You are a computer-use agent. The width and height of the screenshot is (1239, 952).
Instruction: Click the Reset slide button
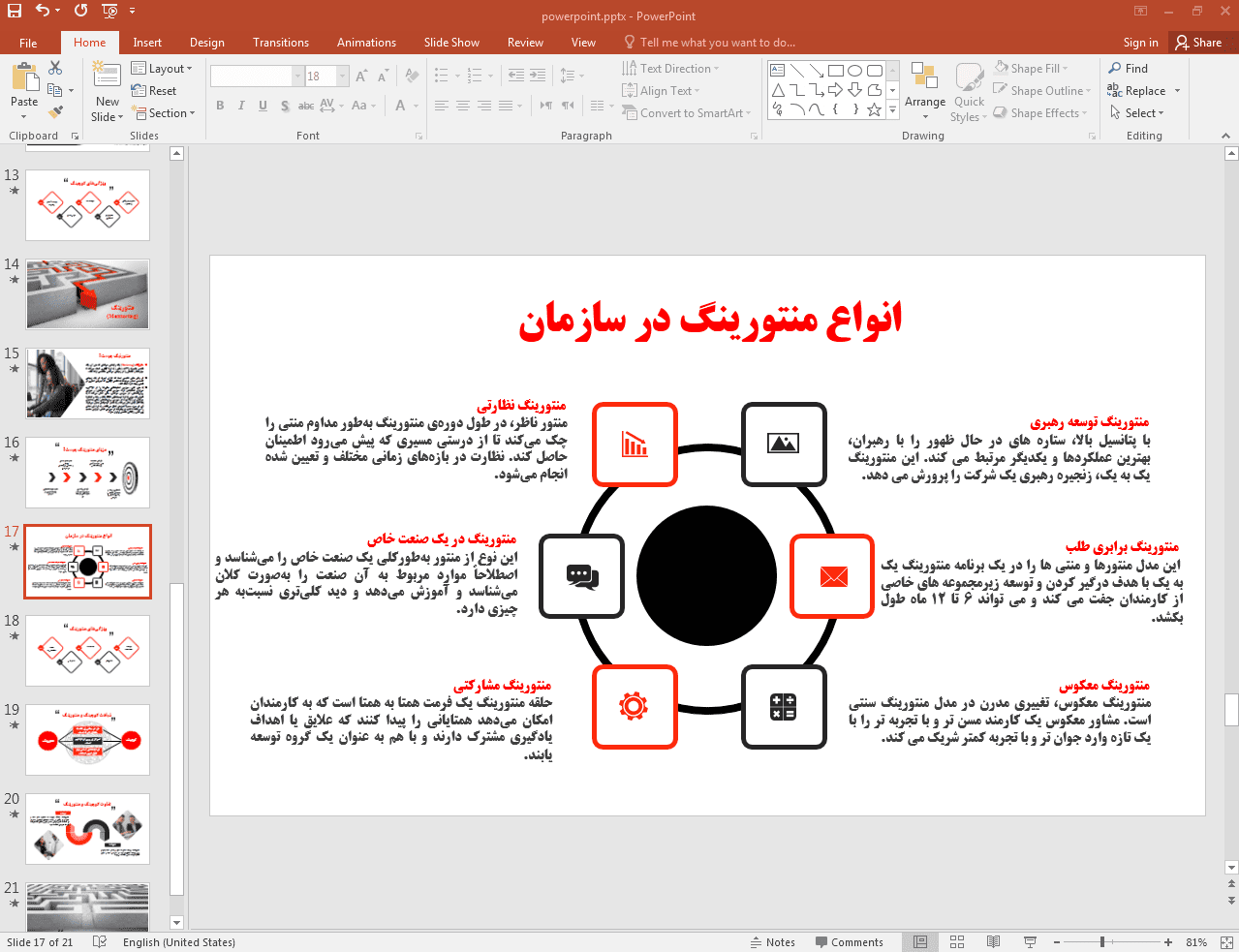tap(155, 91)
